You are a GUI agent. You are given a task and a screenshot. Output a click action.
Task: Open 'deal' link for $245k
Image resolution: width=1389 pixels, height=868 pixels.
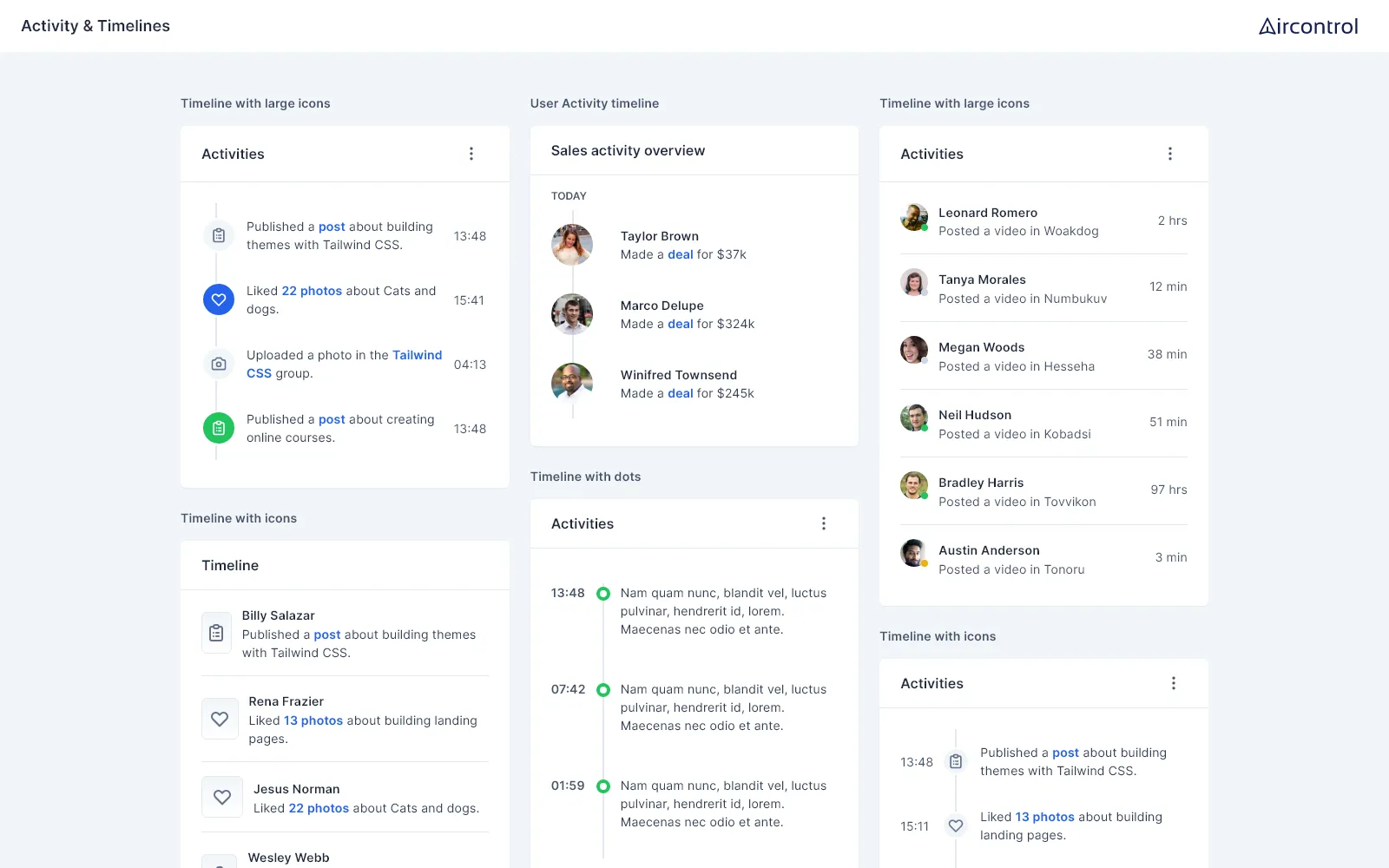(x=681, y=393)
